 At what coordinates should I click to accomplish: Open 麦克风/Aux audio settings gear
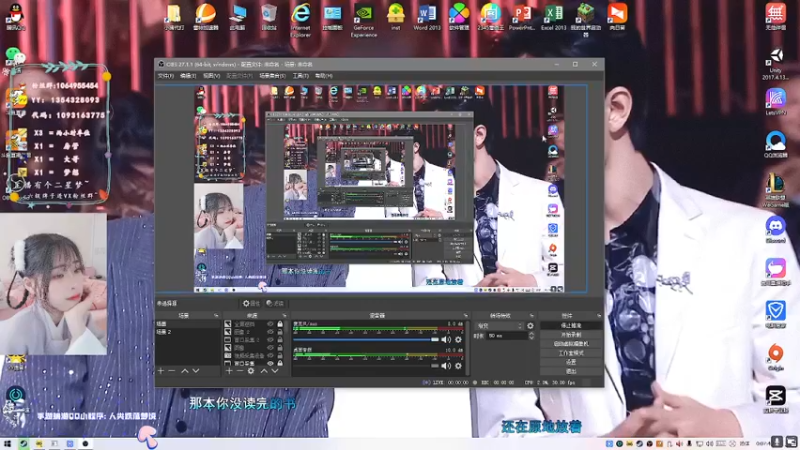point(458,339)
